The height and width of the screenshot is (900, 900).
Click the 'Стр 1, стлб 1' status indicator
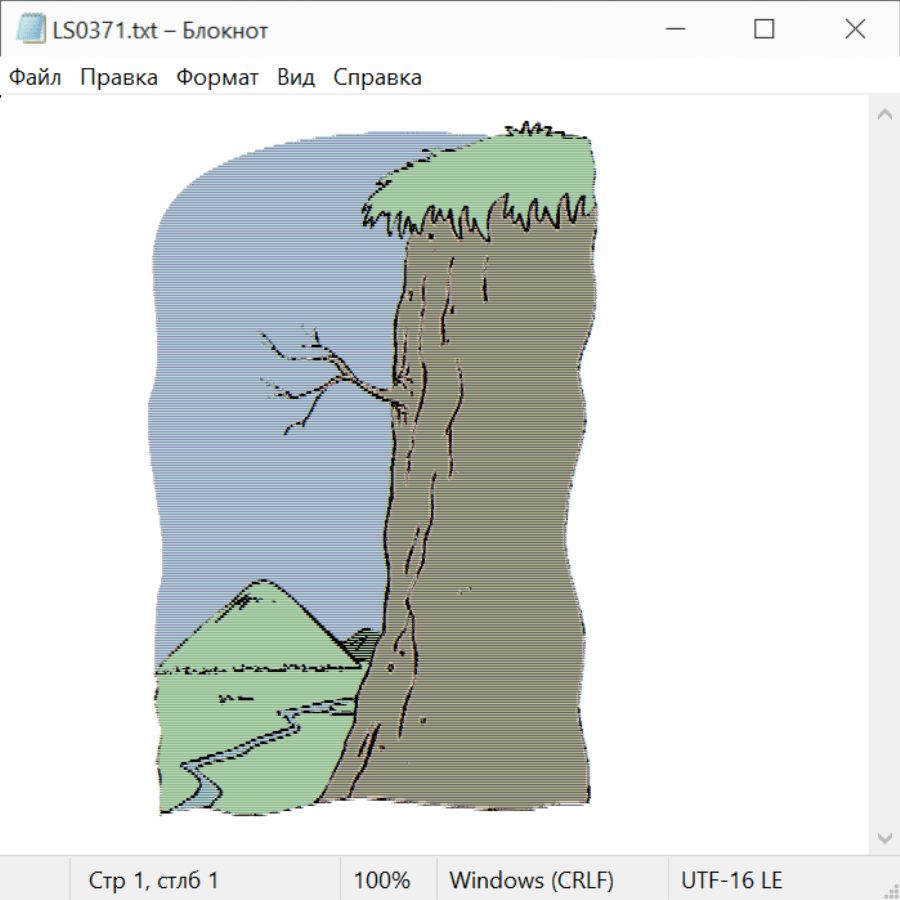pos(153,880)
